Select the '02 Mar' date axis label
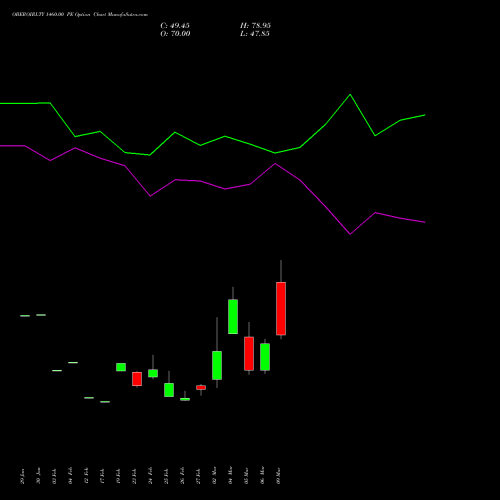The width and height of the screenshot is (500, 500). tap(214, 475)
